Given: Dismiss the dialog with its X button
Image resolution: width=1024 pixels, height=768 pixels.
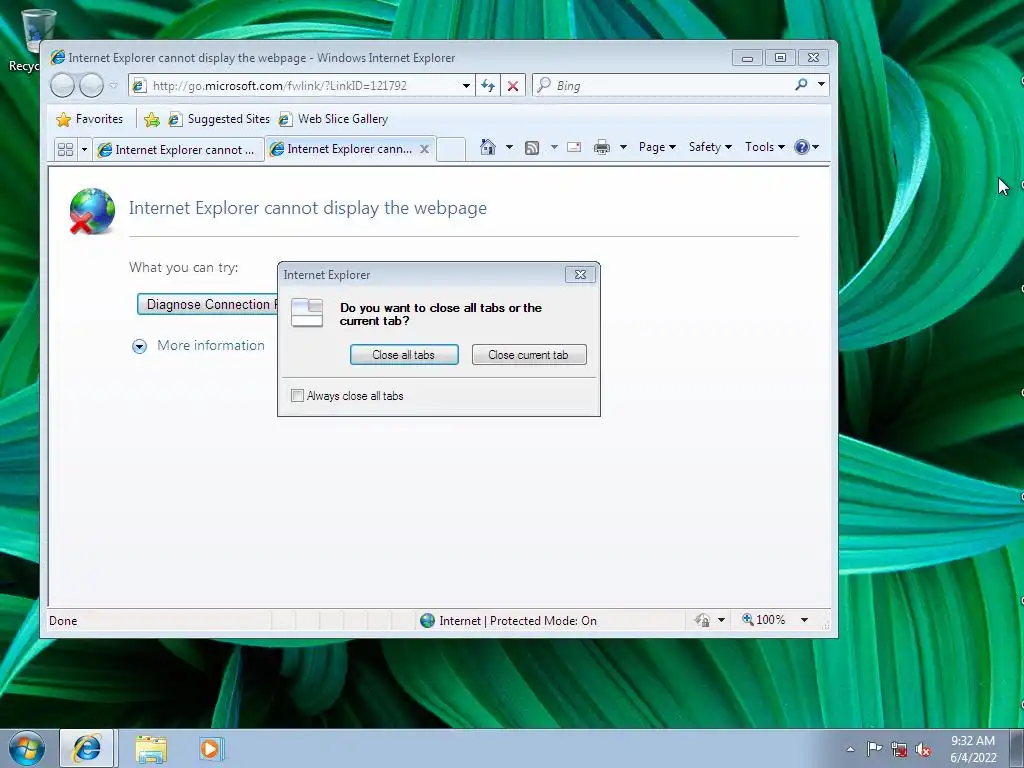Looking at the screenshot, I should (580, 274).
